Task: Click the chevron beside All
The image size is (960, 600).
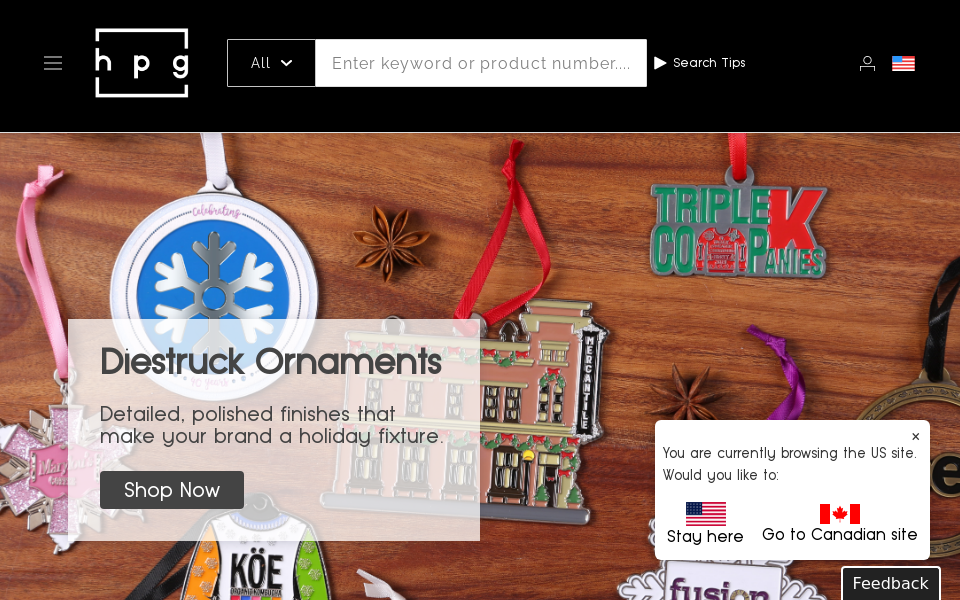Action: (x=287, y=63)
